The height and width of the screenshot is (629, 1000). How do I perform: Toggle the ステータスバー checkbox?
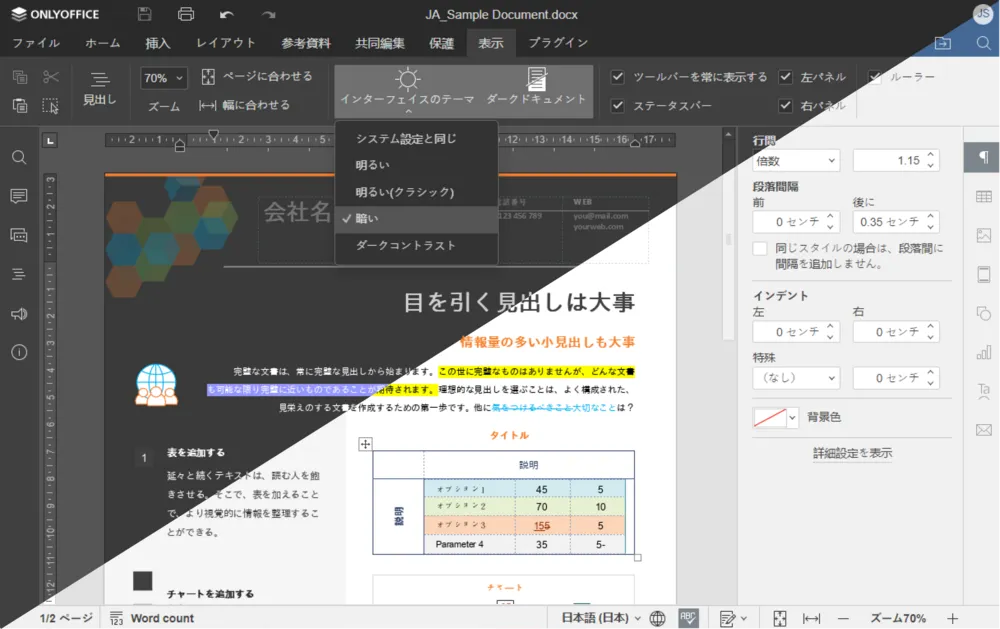click(x=618, y=105)
